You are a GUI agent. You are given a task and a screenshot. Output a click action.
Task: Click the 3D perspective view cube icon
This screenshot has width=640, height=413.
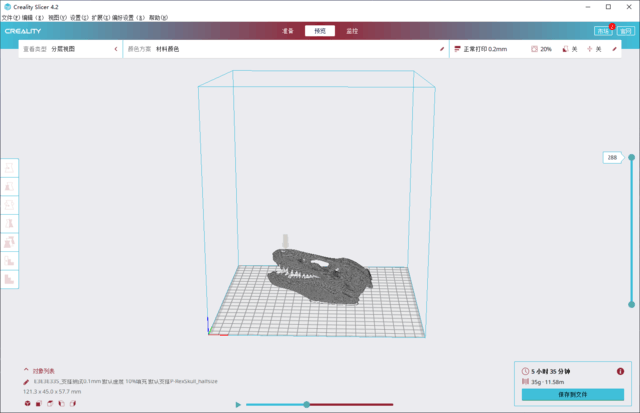coord(27,404)
